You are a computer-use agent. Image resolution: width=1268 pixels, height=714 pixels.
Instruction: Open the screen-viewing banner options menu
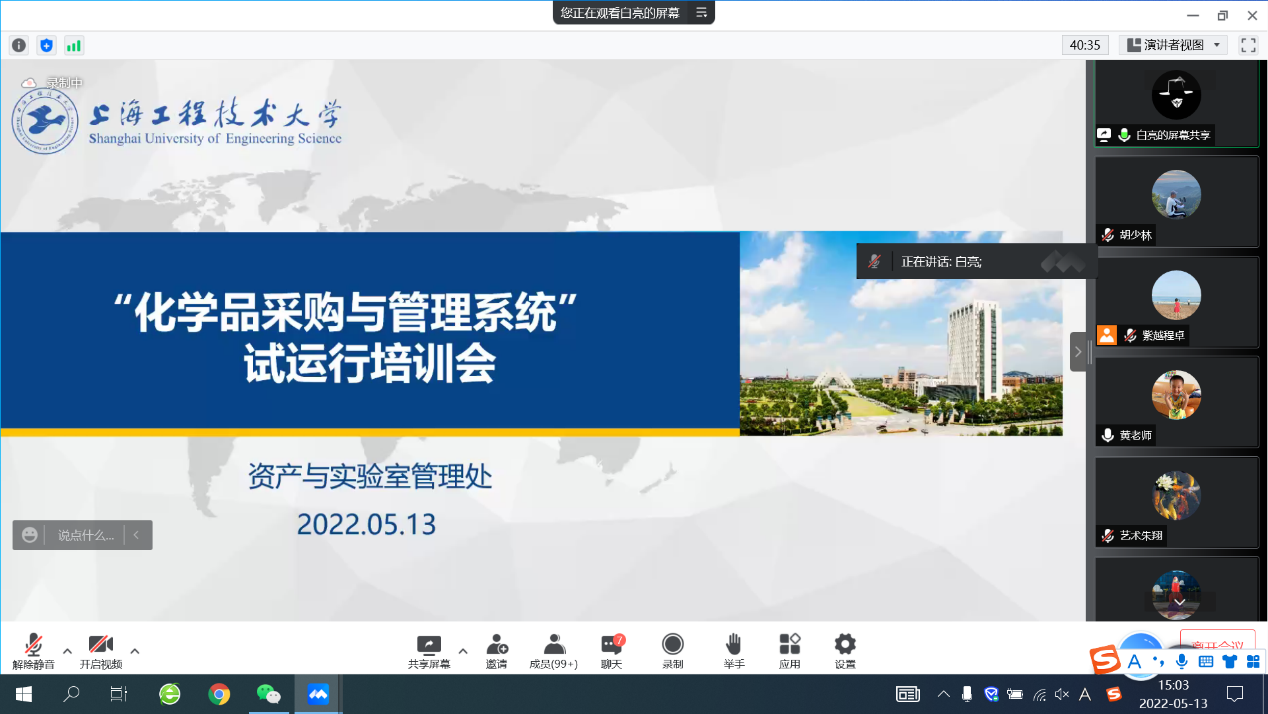pos(701,13)
